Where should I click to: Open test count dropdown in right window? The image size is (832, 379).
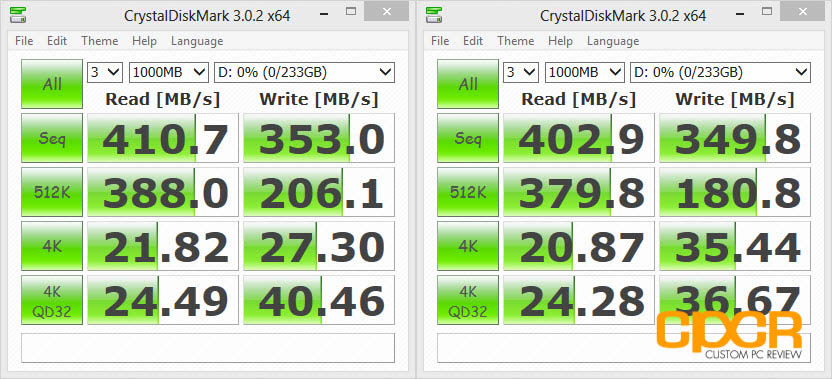521,72
